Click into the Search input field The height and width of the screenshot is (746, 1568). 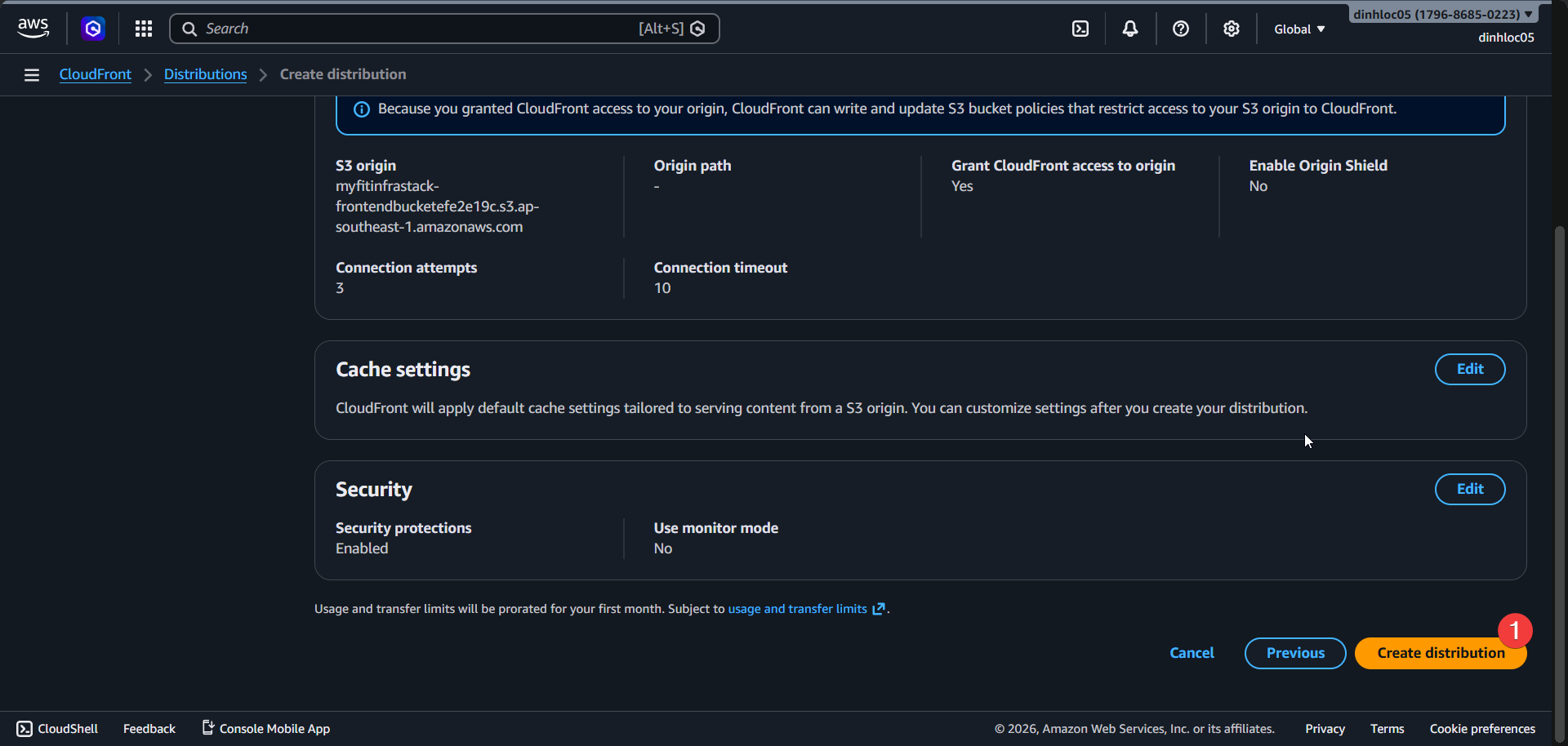coord(408,28)
